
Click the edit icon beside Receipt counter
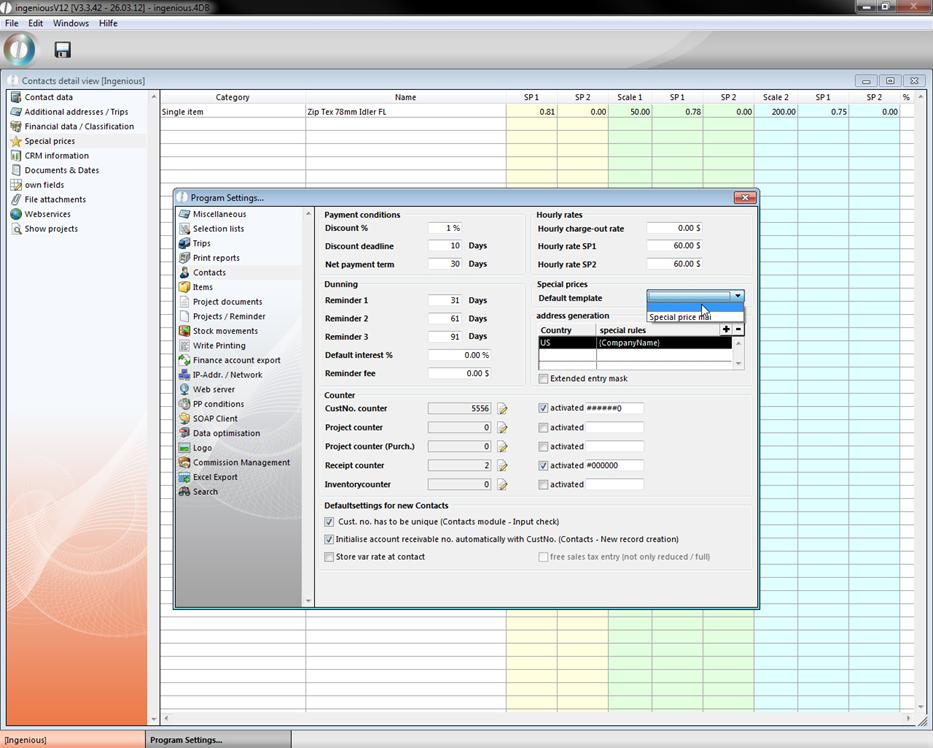coord(503,466)
